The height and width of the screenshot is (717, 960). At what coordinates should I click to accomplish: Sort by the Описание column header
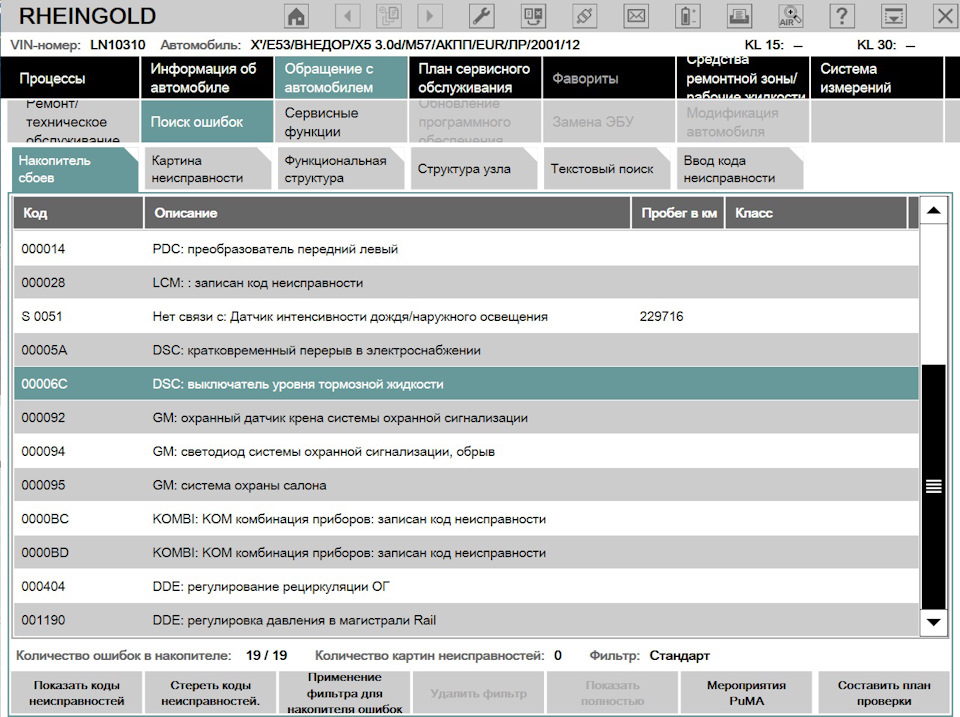pos(387,213)
